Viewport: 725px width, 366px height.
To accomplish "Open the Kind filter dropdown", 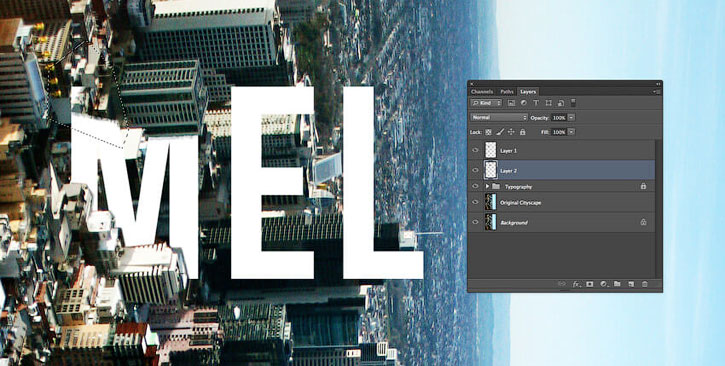I will 486,103.
